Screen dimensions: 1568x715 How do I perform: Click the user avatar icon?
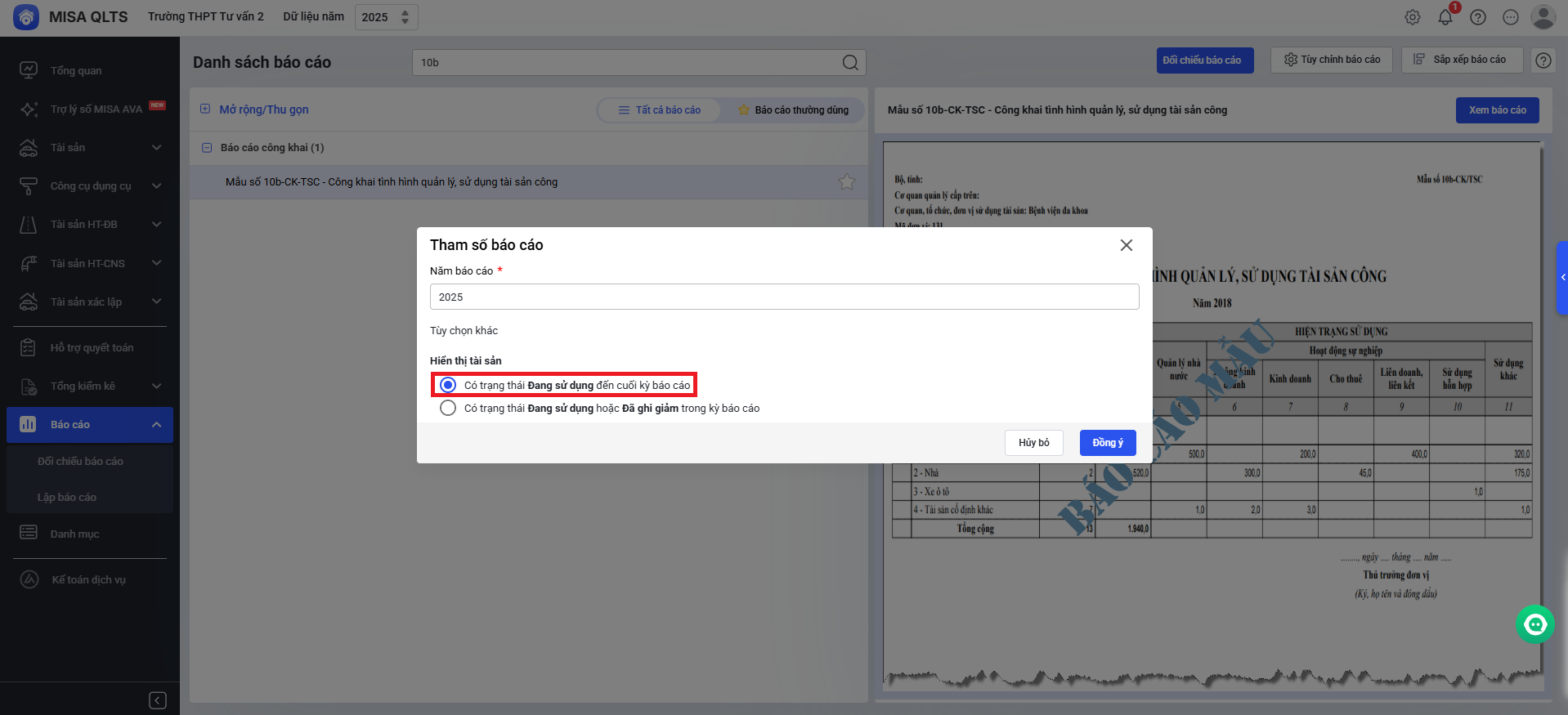pyautogui.click(x=1543, y=17)
